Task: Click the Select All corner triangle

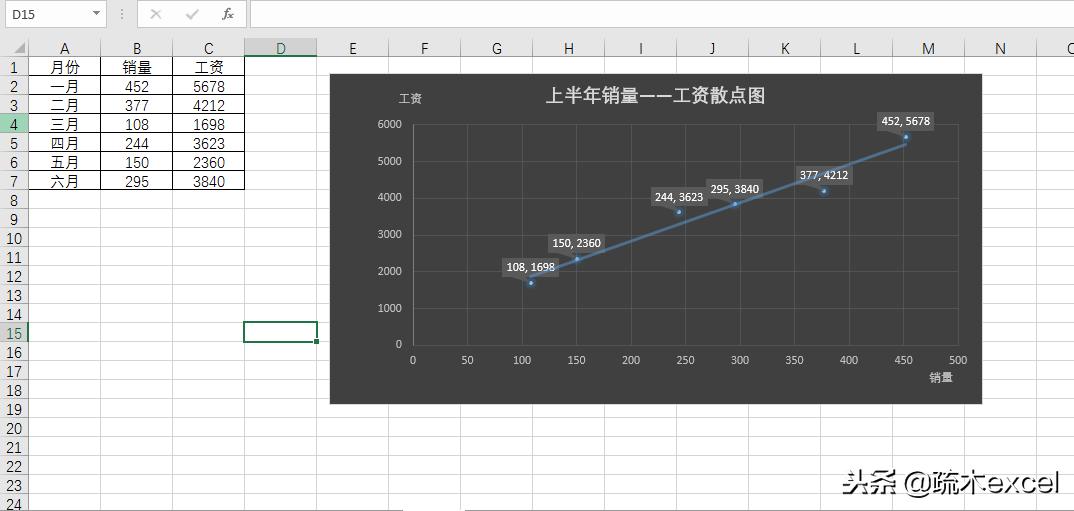Action: pyautogui.click(x=18, y=48)
